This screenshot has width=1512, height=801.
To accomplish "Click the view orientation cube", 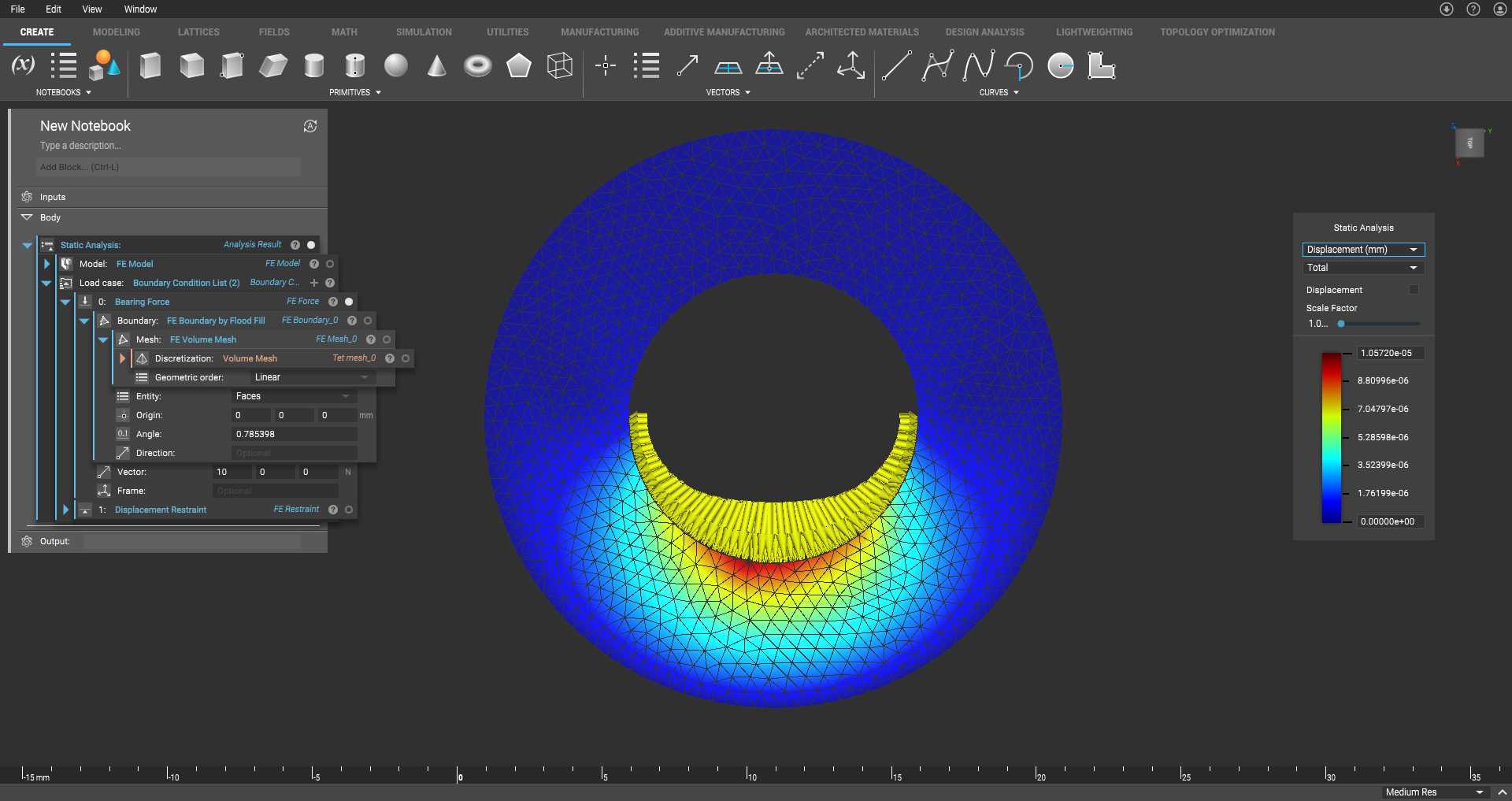I will click(1469, 143).
